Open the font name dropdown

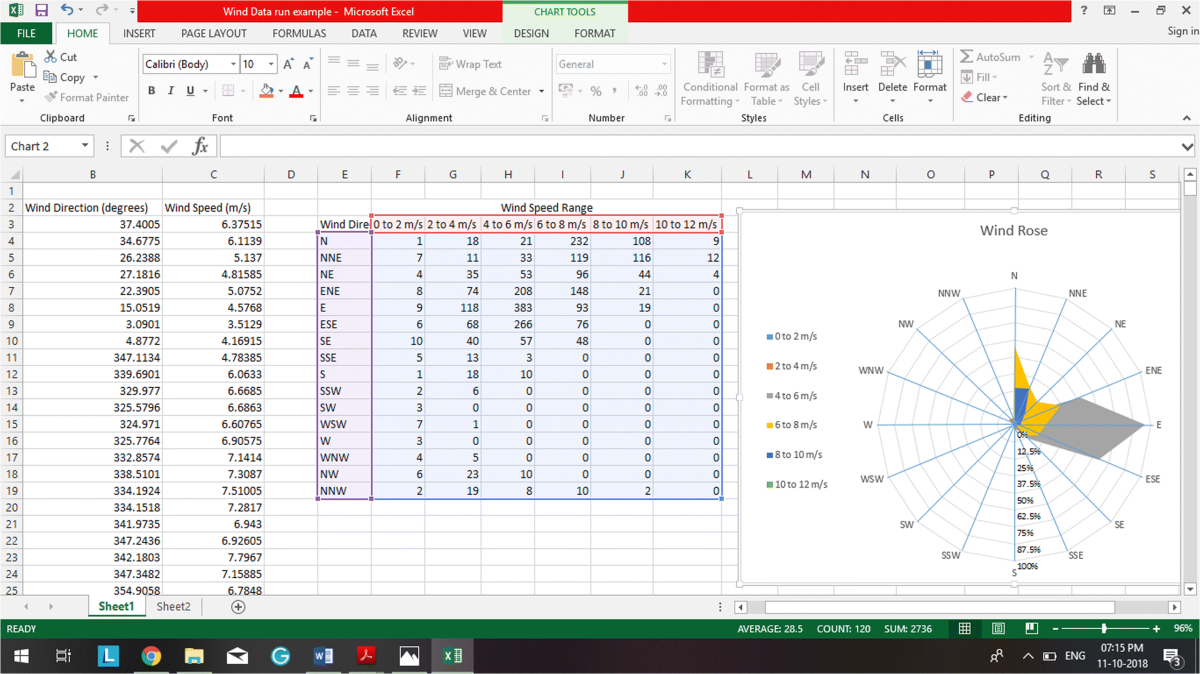[x=233, y=64]
